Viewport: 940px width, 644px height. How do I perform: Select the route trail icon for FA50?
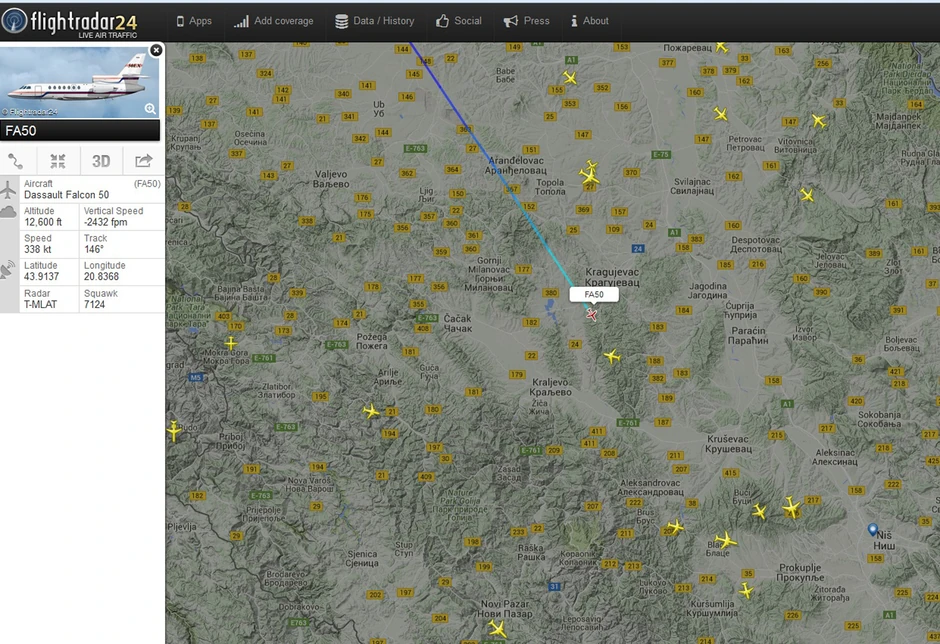click(16, 160)
